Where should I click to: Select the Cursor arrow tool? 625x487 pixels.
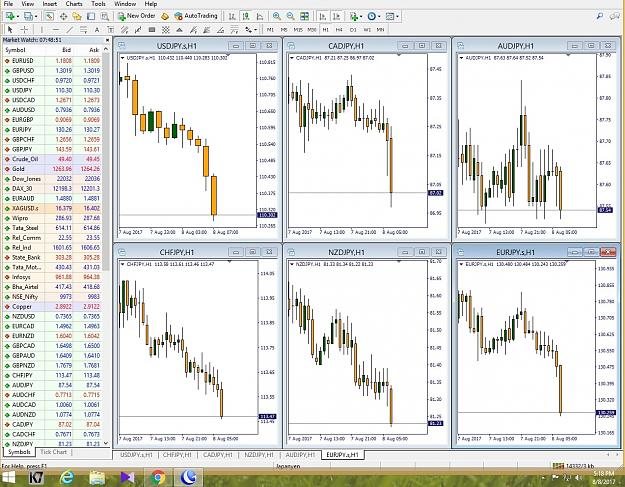pyautogui.click(x=10, y=29)
